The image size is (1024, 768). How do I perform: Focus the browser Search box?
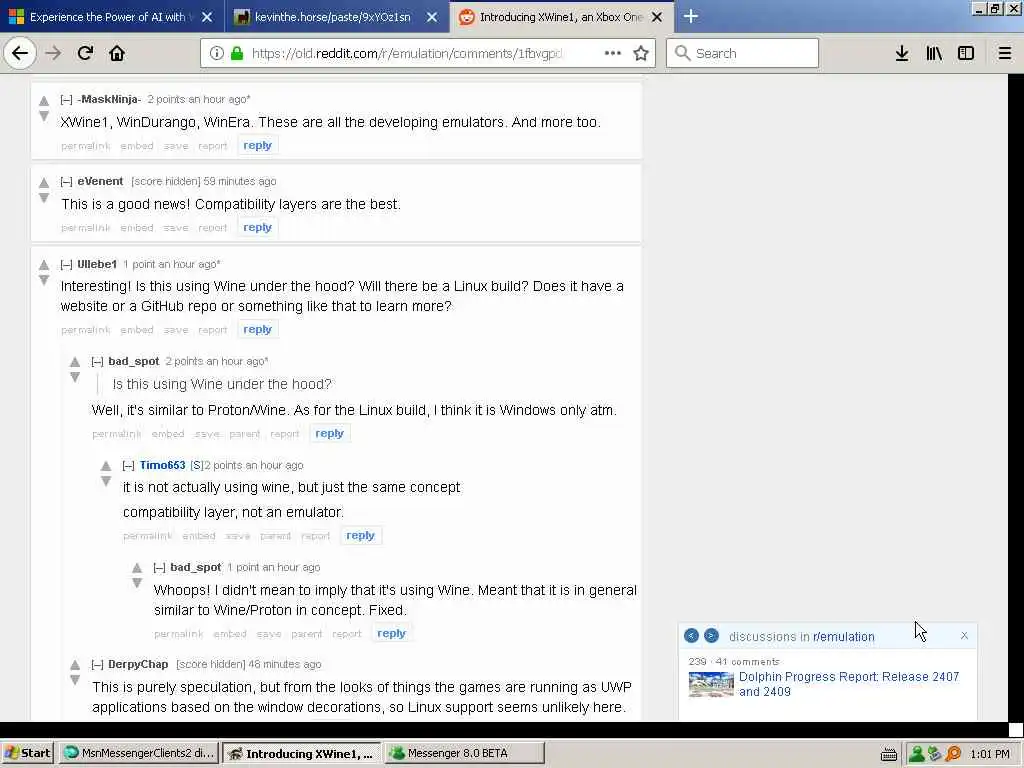pyautogui.click(x=743, y=53)
